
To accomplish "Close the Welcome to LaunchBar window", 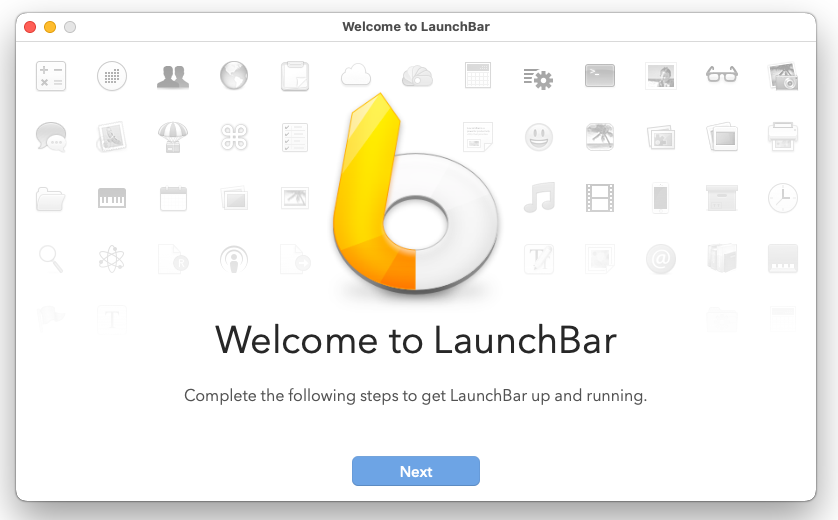I will 30,27.
